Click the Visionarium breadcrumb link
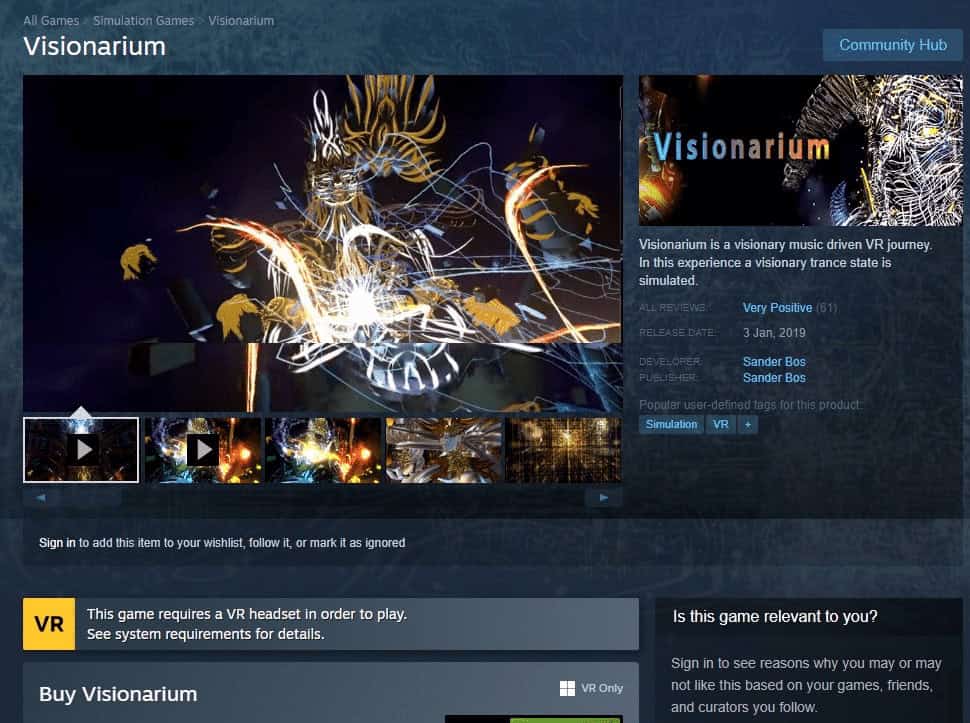Viewport: 970px width, 723px height. coord(241,20)
